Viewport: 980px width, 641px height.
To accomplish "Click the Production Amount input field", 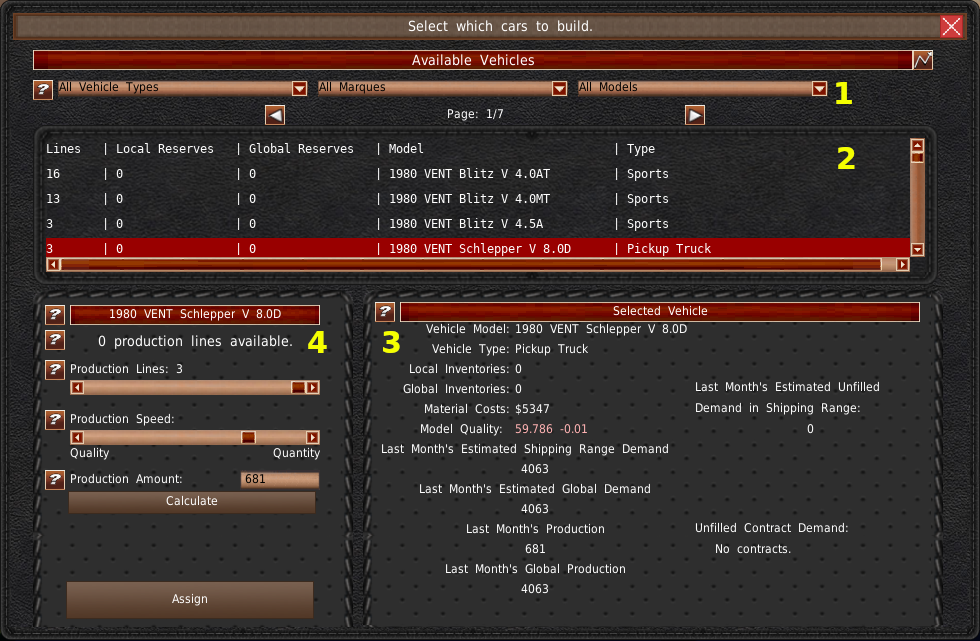I will click(x=280, y=480).
